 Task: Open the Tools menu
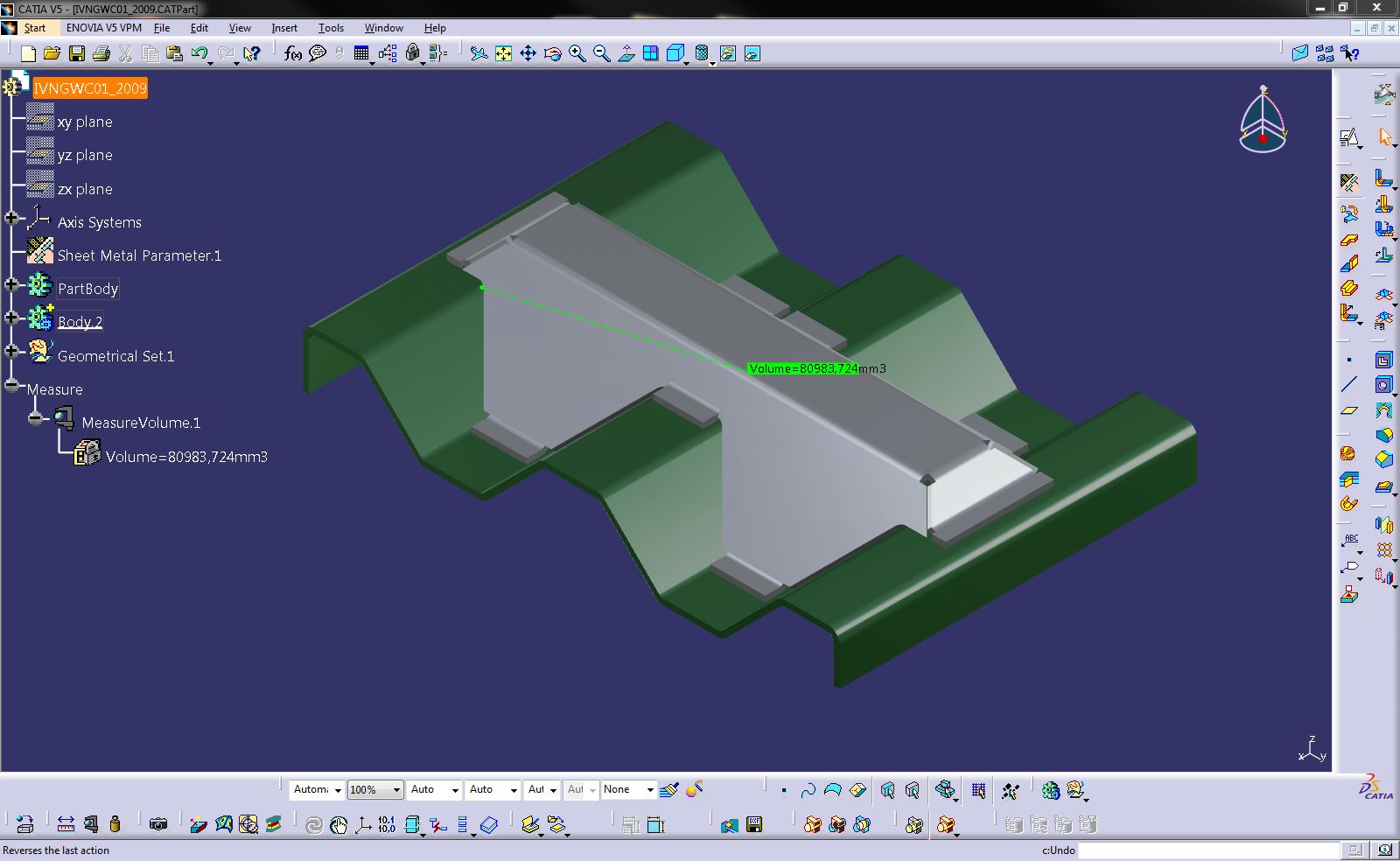(331, 28)
